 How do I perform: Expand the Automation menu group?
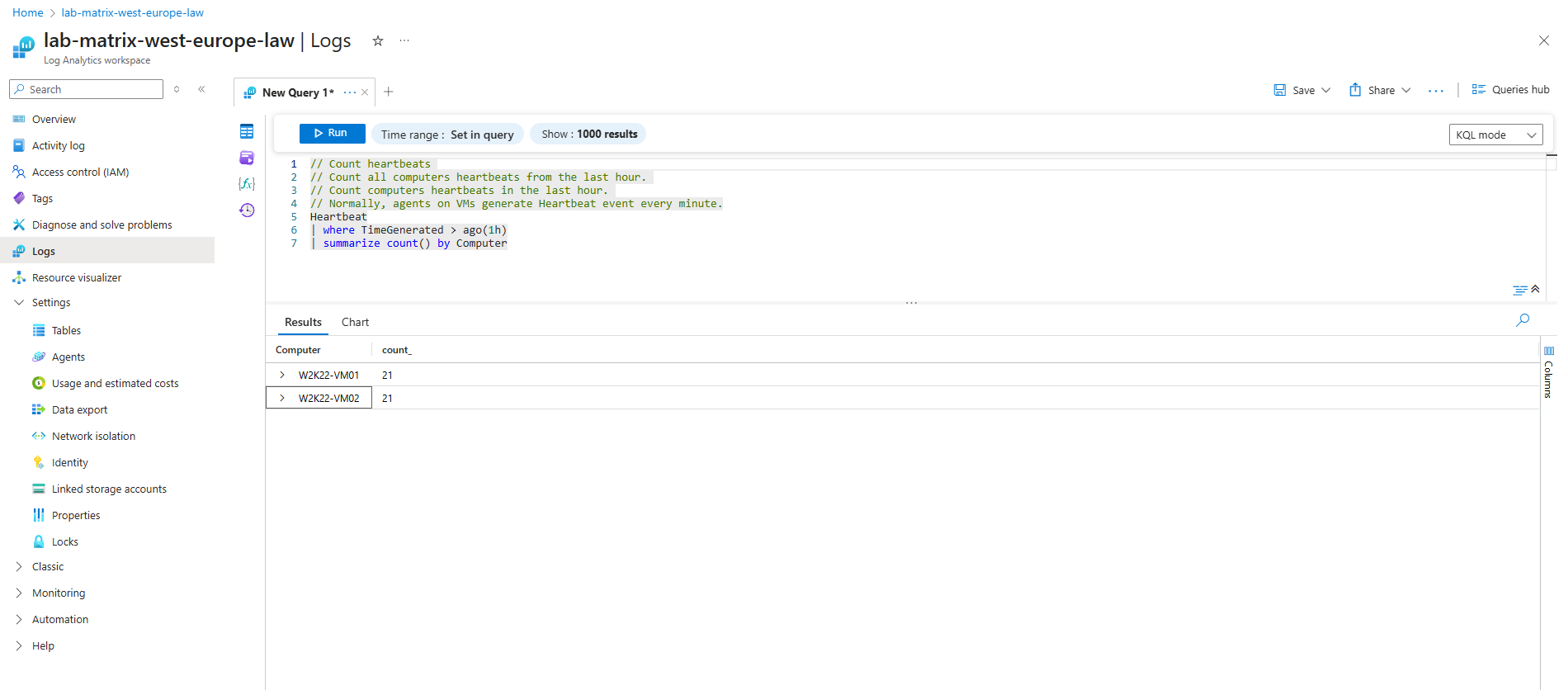[x=19, y=619]
